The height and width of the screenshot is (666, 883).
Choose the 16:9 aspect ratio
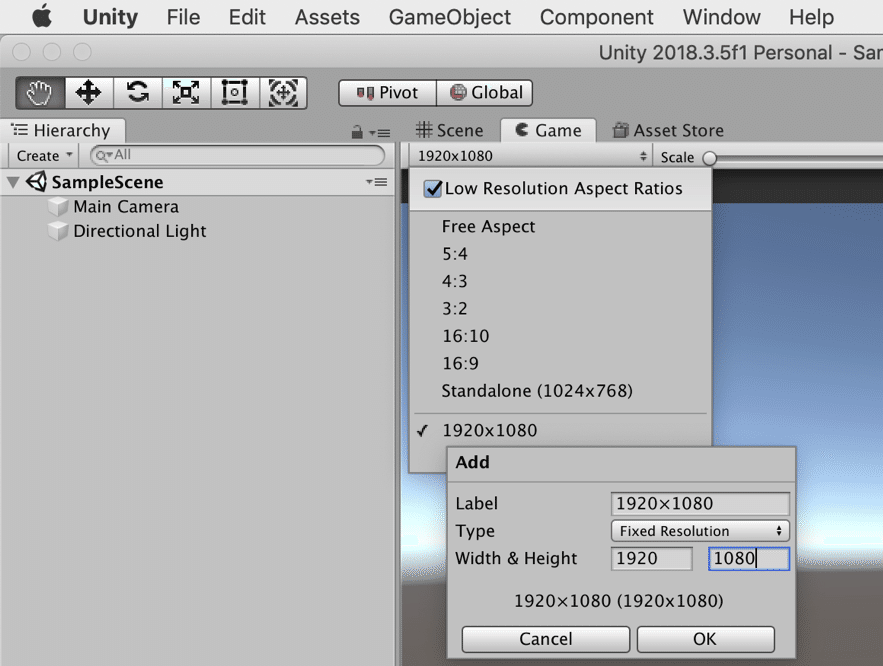[461, 363]
